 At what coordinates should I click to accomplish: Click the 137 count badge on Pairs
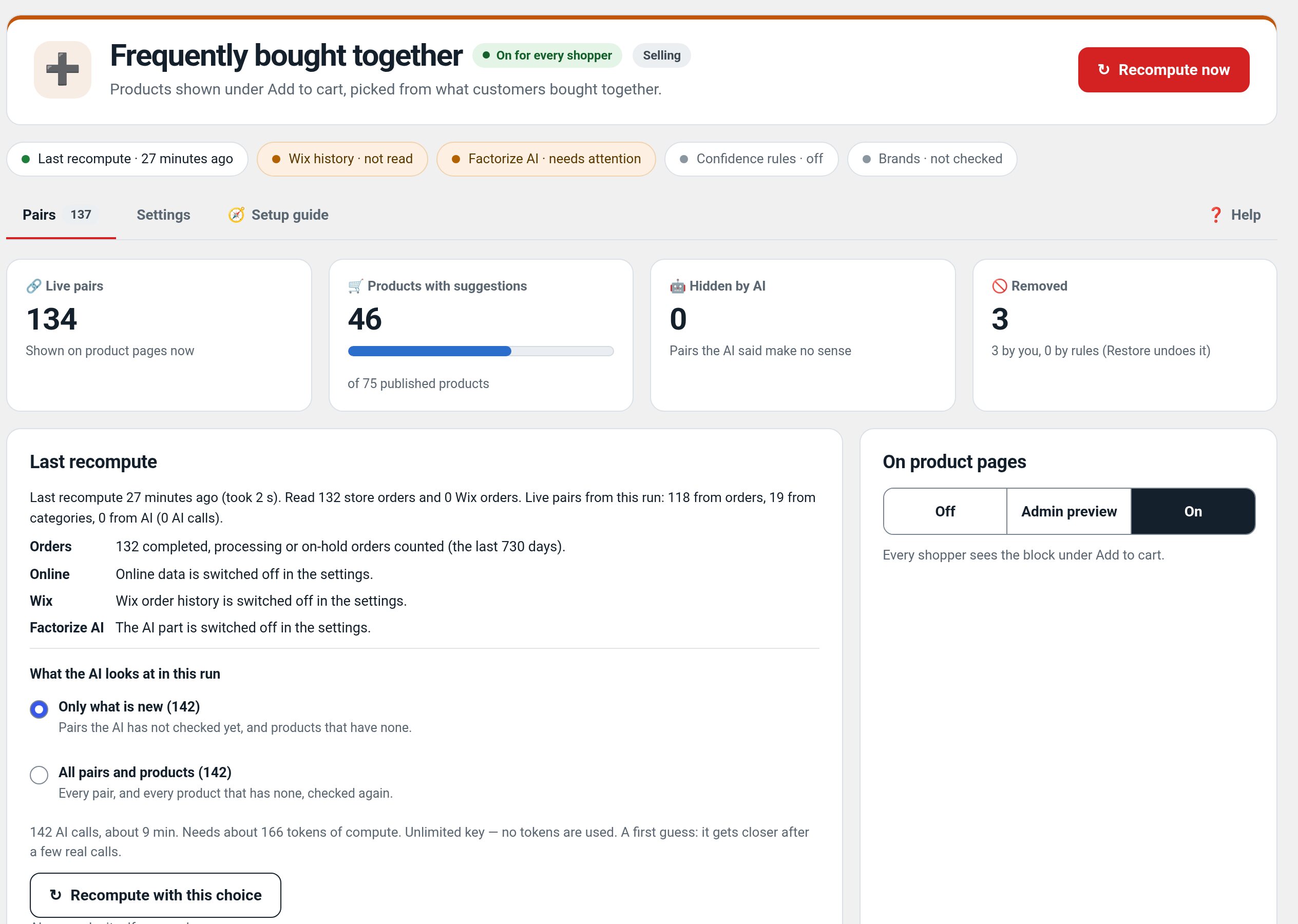coord(81,215)
